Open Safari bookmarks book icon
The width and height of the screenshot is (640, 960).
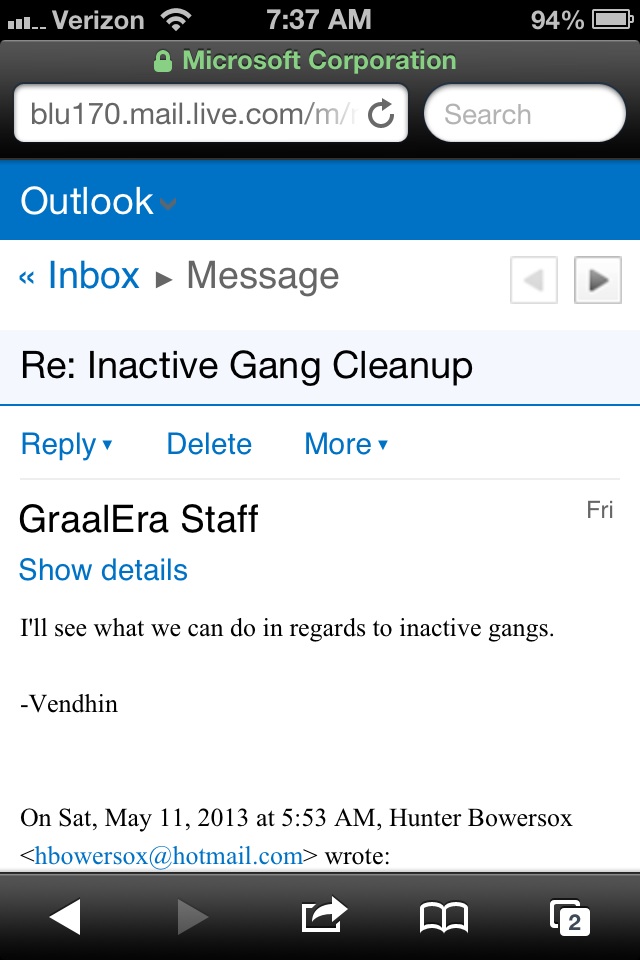click(x=443, y=917)
